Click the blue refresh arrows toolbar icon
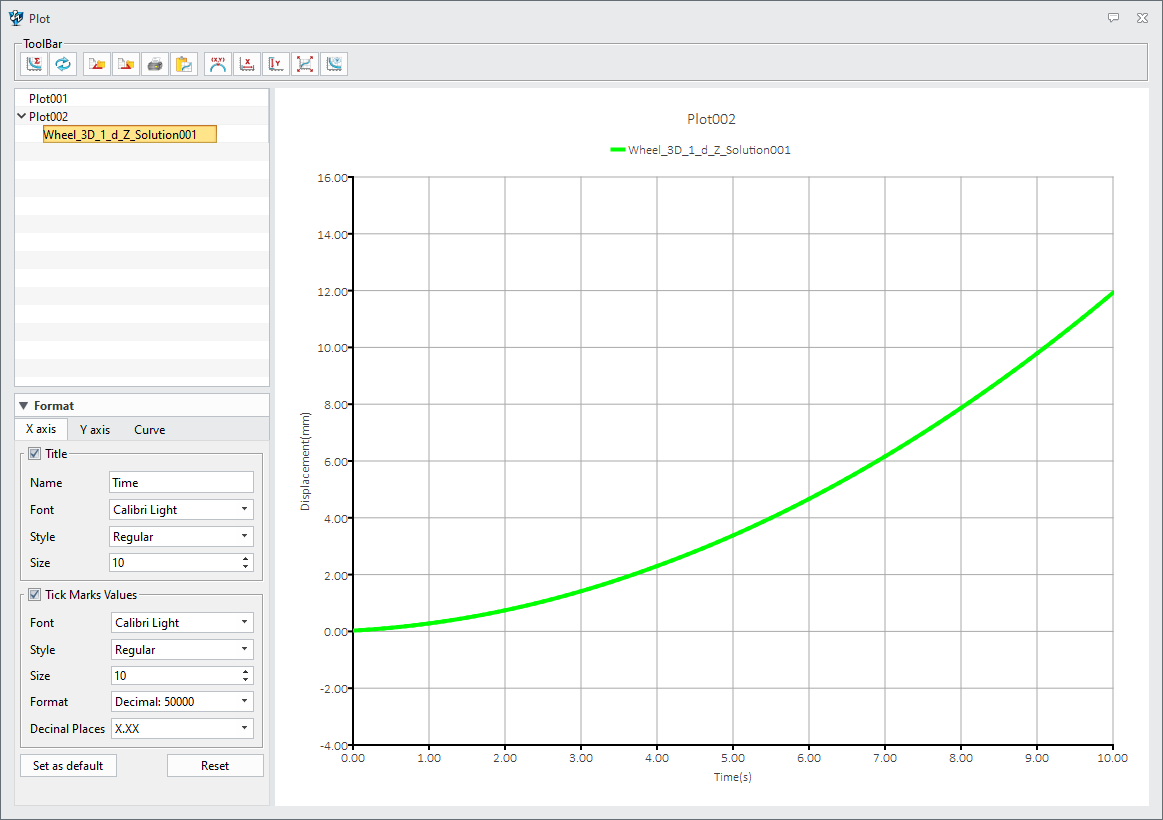 [63, 65]
